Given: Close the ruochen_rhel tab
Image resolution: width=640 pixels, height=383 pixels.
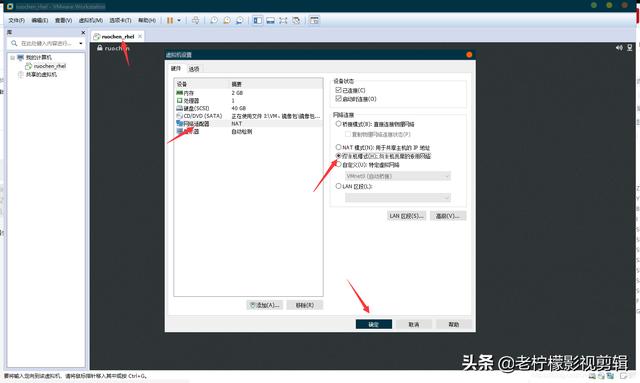Looking at the screenshot, I should pos(140,36).
